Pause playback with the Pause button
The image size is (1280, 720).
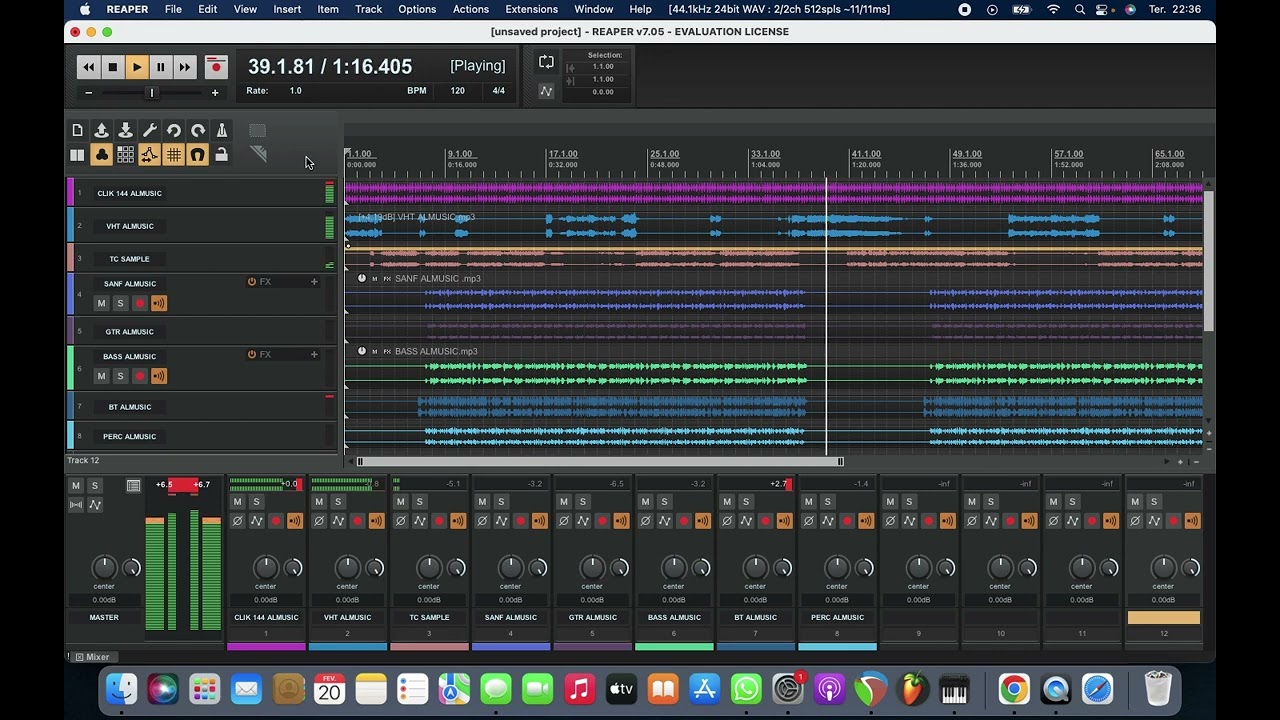pos(161,67)
